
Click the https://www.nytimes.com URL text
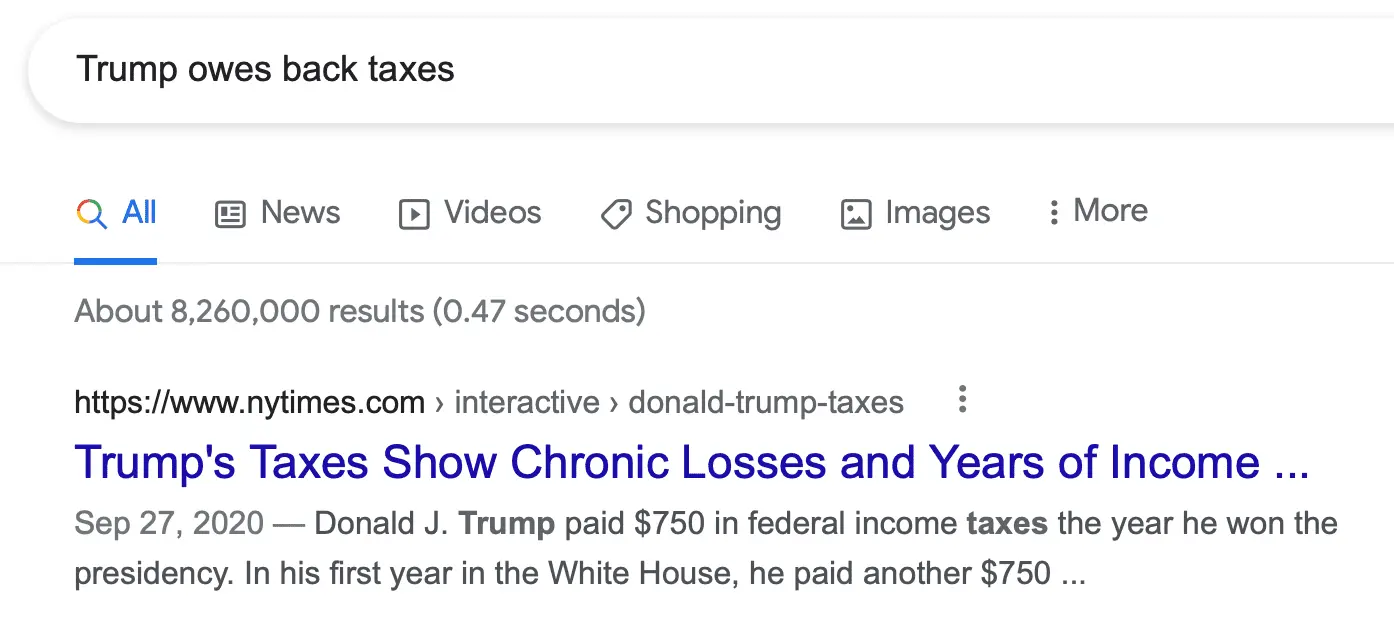coord(249,402)
